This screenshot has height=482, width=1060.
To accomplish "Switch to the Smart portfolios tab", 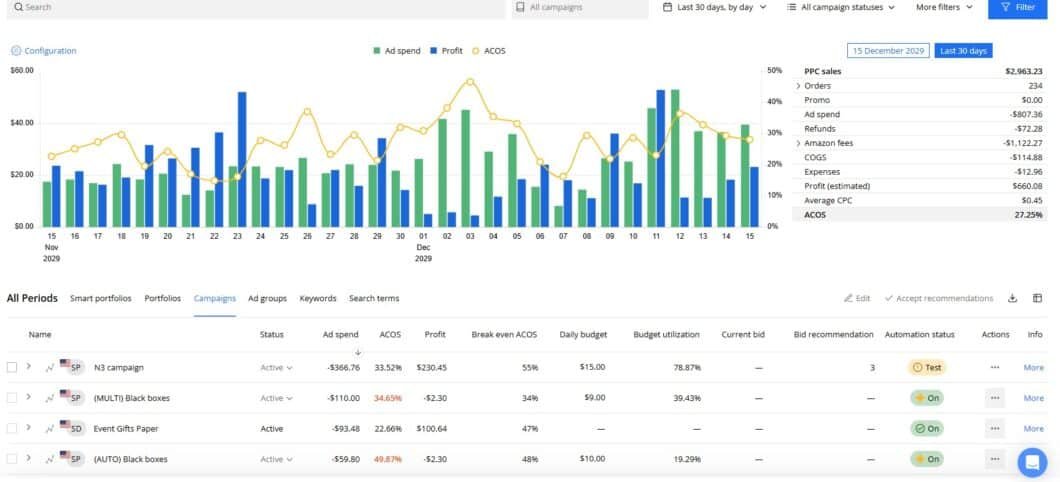I will tap(100, 298).
